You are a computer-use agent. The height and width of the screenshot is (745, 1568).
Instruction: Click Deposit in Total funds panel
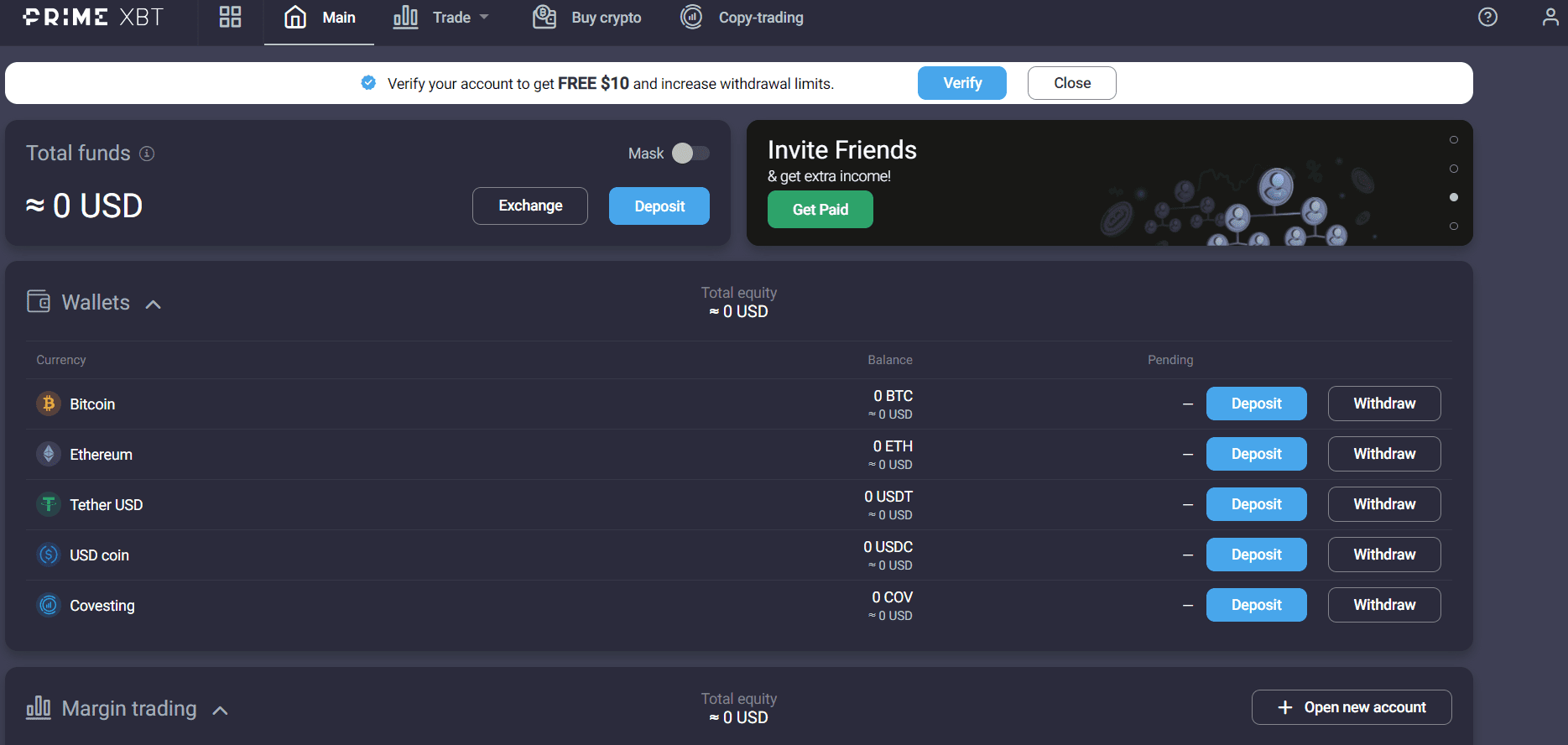[659, 206]
